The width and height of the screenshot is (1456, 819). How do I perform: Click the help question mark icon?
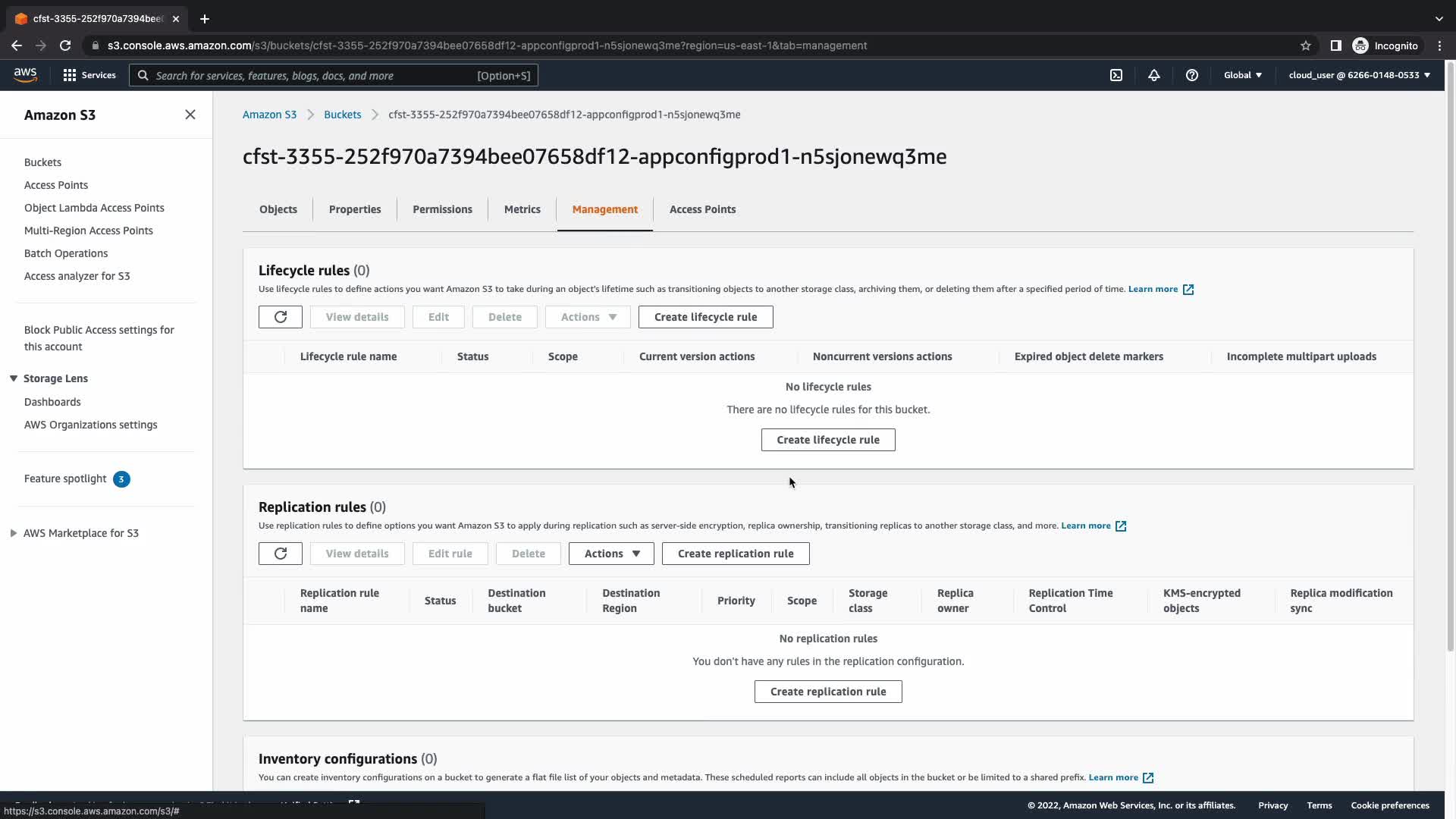[1191, 75]
